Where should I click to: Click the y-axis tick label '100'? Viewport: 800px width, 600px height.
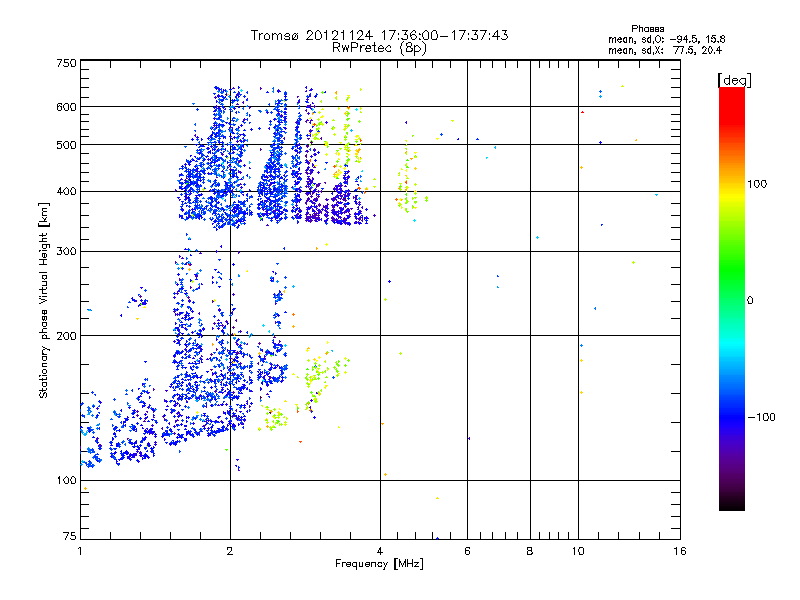tap(66, 481)
